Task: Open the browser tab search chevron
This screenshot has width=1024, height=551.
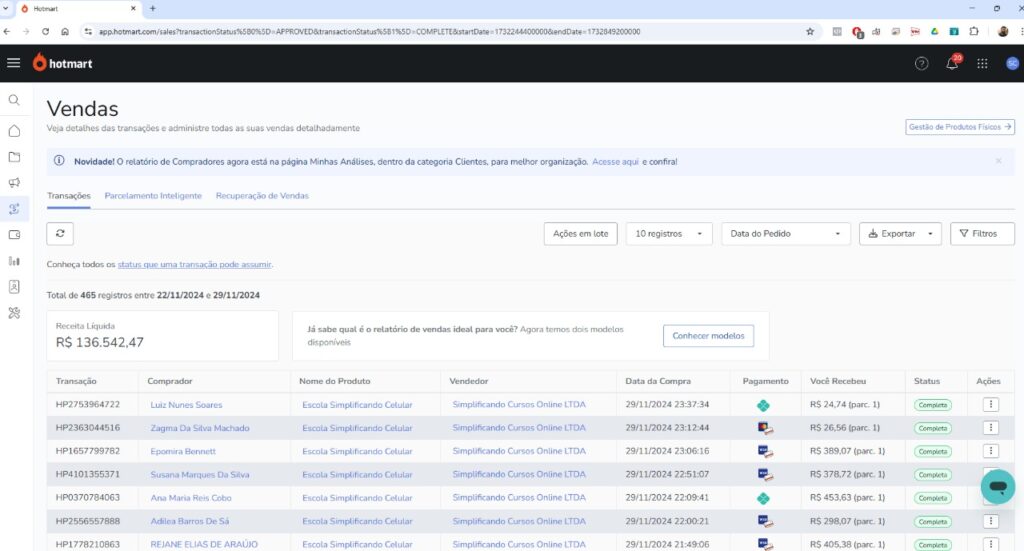Action: [6, 8]
